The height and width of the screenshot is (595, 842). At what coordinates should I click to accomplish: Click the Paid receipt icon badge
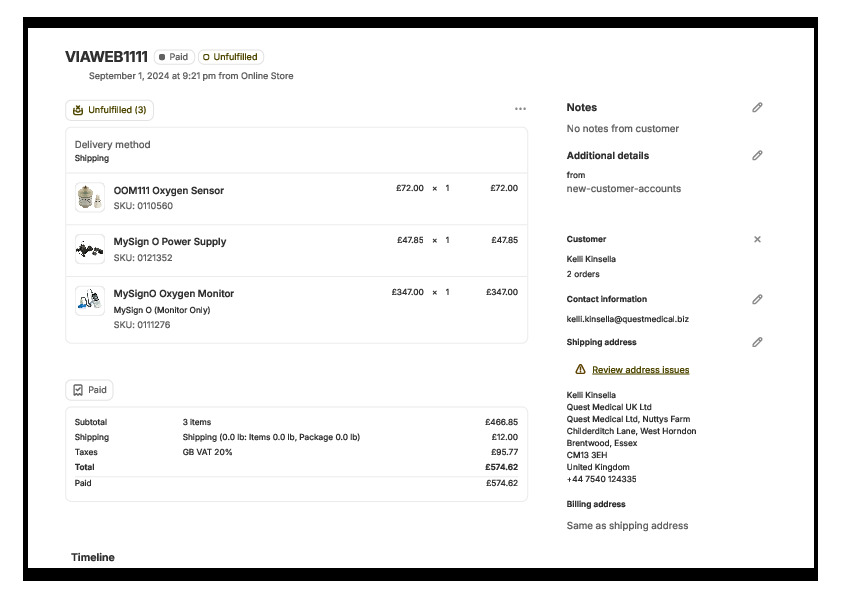(x=78, y=390)
